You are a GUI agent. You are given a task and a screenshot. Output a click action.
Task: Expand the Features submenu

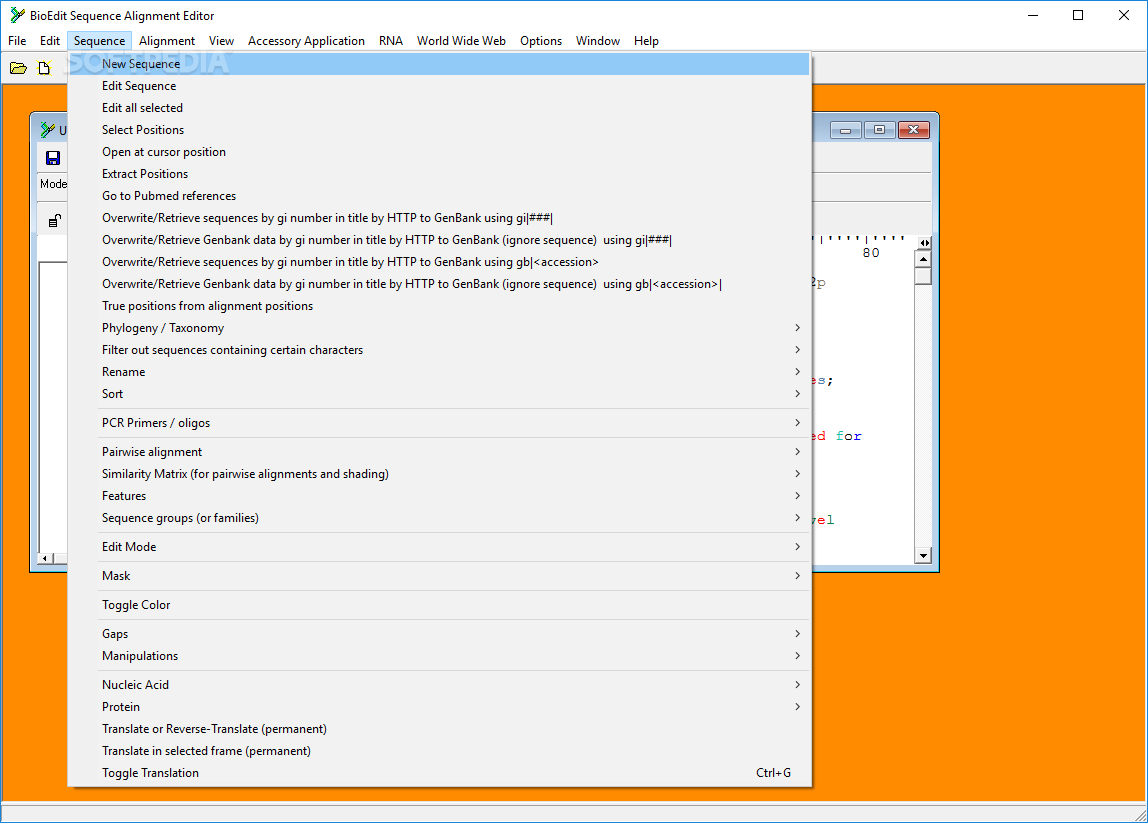pos(439,496)
